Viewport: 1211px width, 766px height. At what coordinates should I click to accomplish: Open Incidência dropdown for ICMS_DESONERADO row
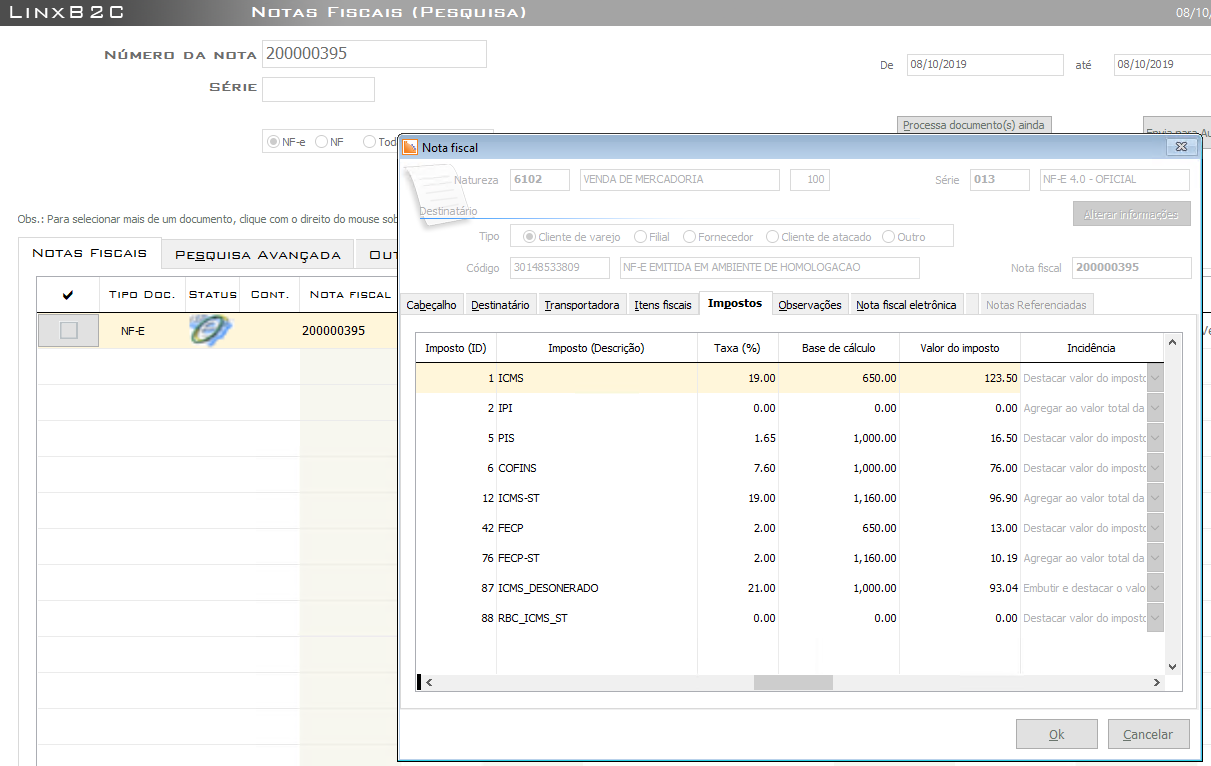tap(1155, 588)
